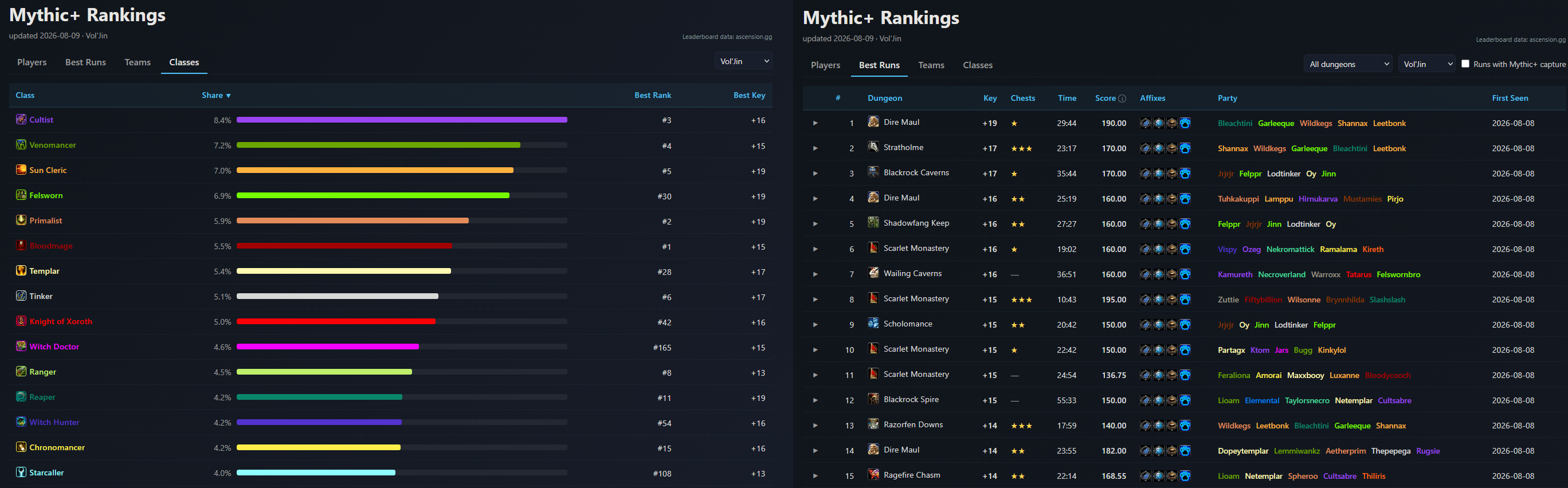Open the Vol'Jin realm dropdown in the Best Runs view
Image resolution: width=1568 pixels, height=488 pixels.
(x=1427, y=64)
